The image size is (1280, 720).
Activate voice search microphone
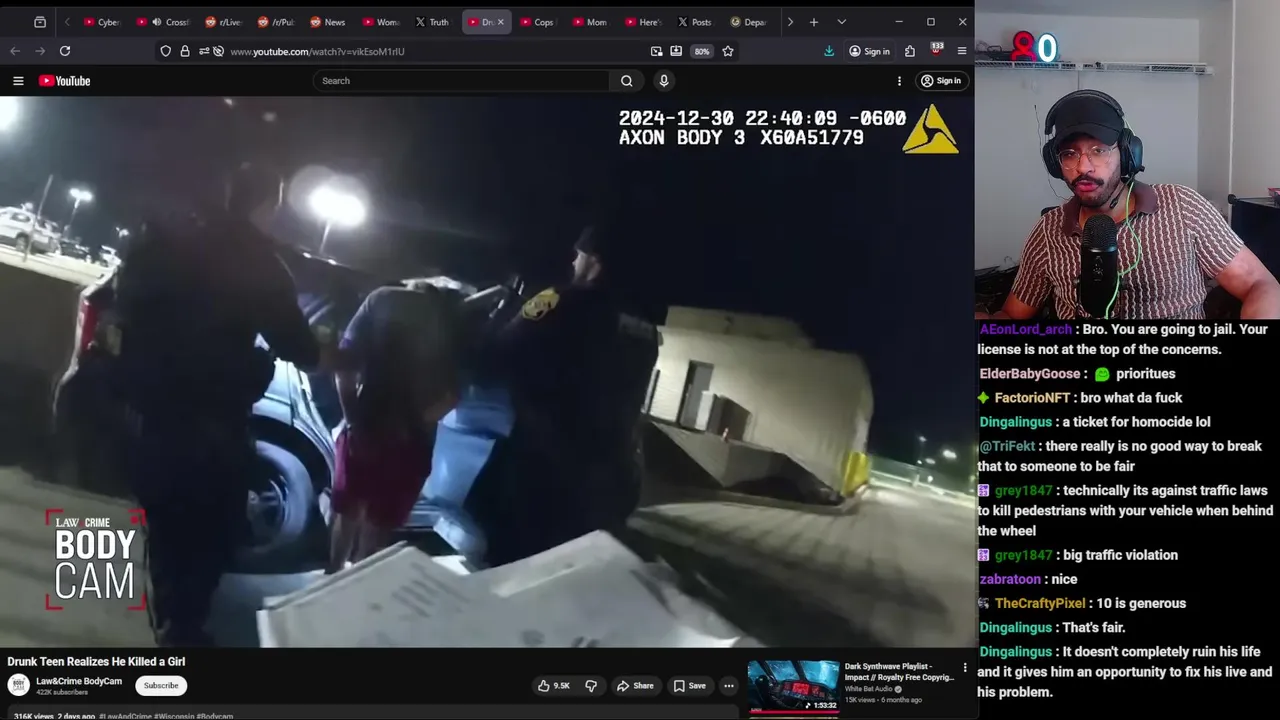pyautogui.click(x=663, y=81)
